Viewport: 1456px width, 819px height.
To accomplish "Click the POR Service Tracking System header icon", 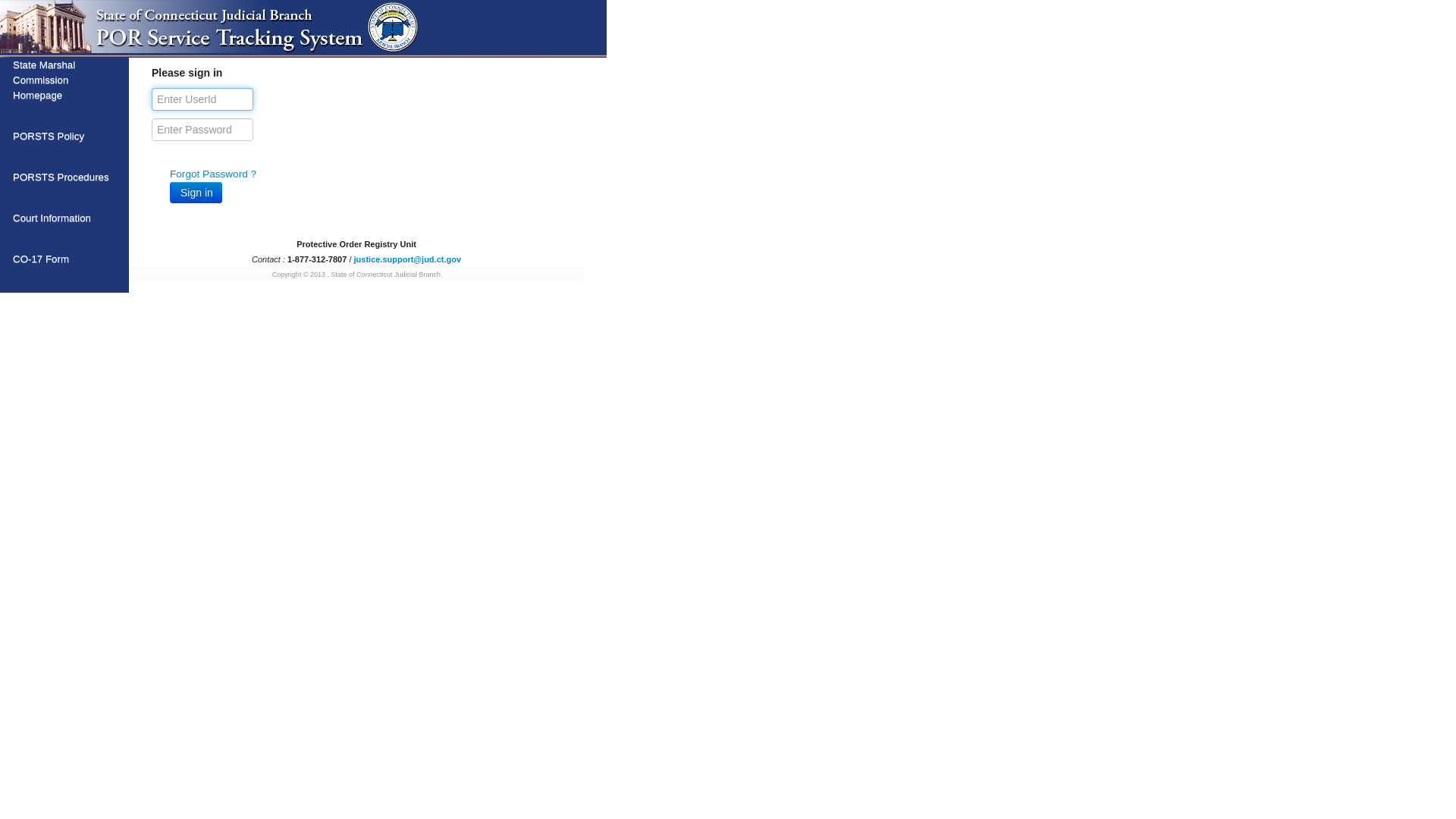I will (x=392, y=27).
